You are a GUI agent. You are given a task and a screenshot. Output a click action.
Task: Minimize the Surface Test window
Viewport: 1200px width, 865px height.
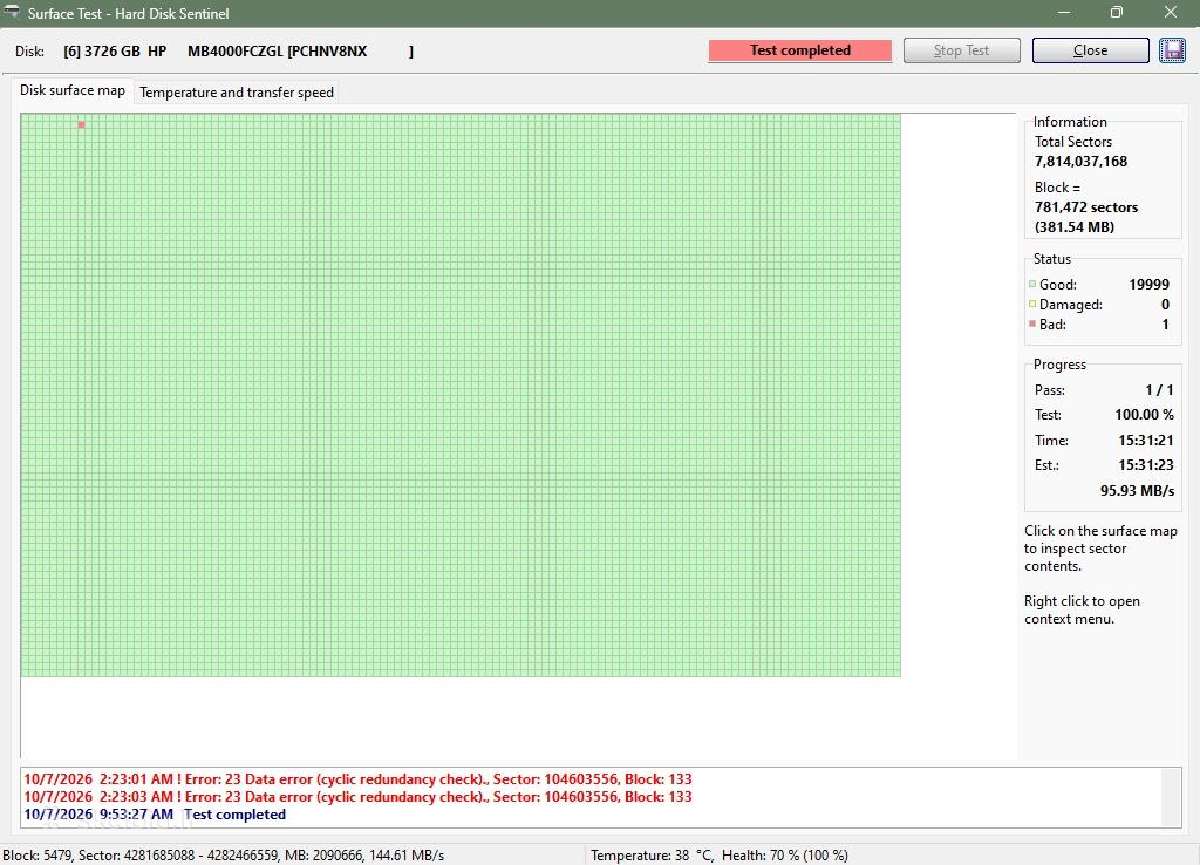coord(1062,13)
